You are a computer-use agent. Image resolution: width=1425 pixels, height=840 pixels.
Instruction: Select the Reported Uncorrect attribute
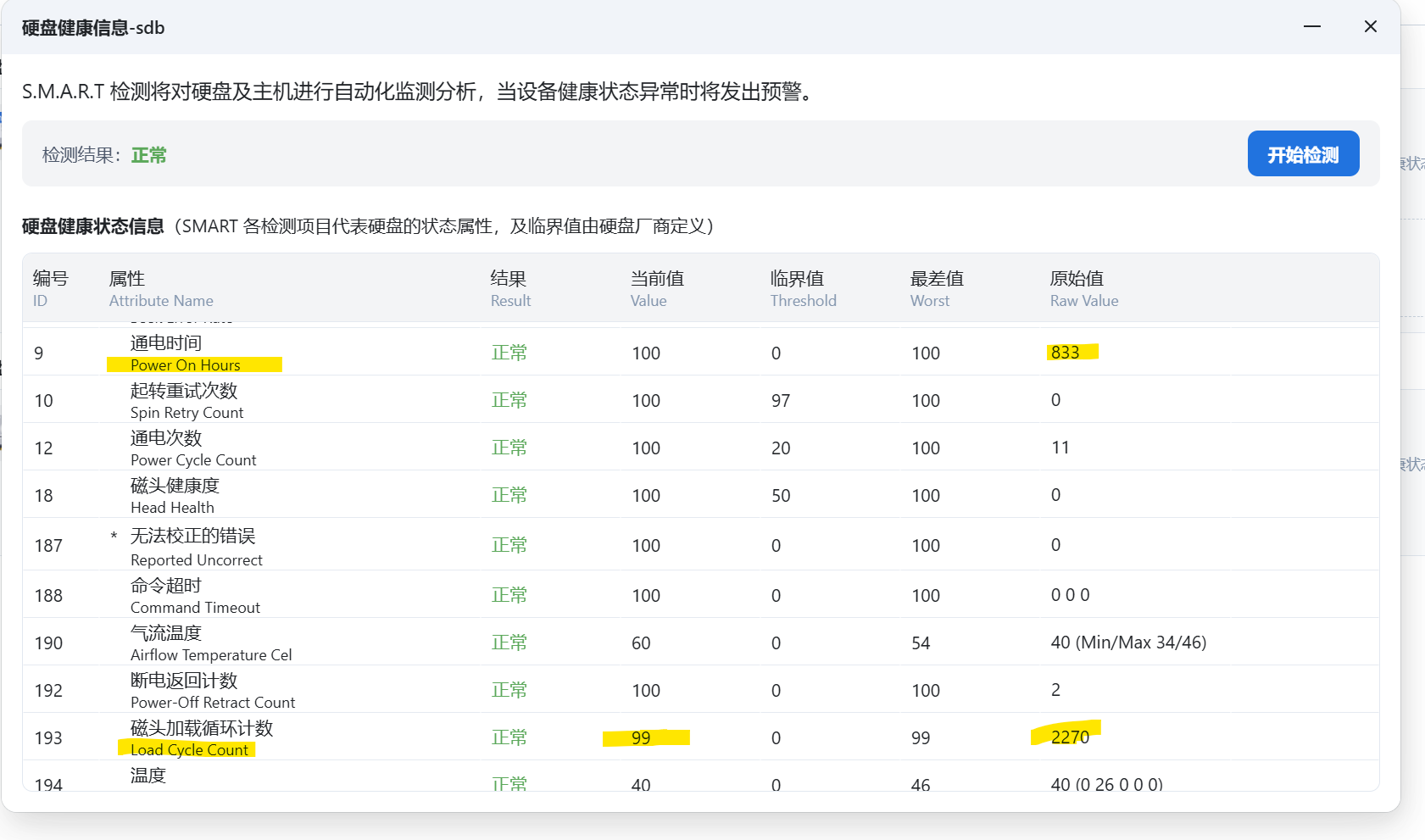(197, 560)
